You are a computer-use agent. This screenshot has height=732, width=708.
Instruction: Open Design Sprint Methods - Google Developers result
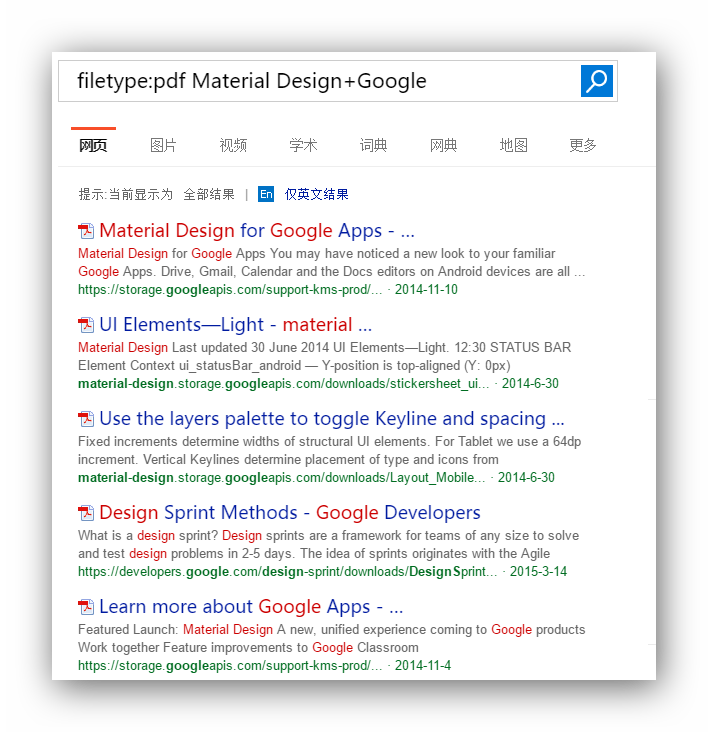pyautogui.click(x=290, y=513)
